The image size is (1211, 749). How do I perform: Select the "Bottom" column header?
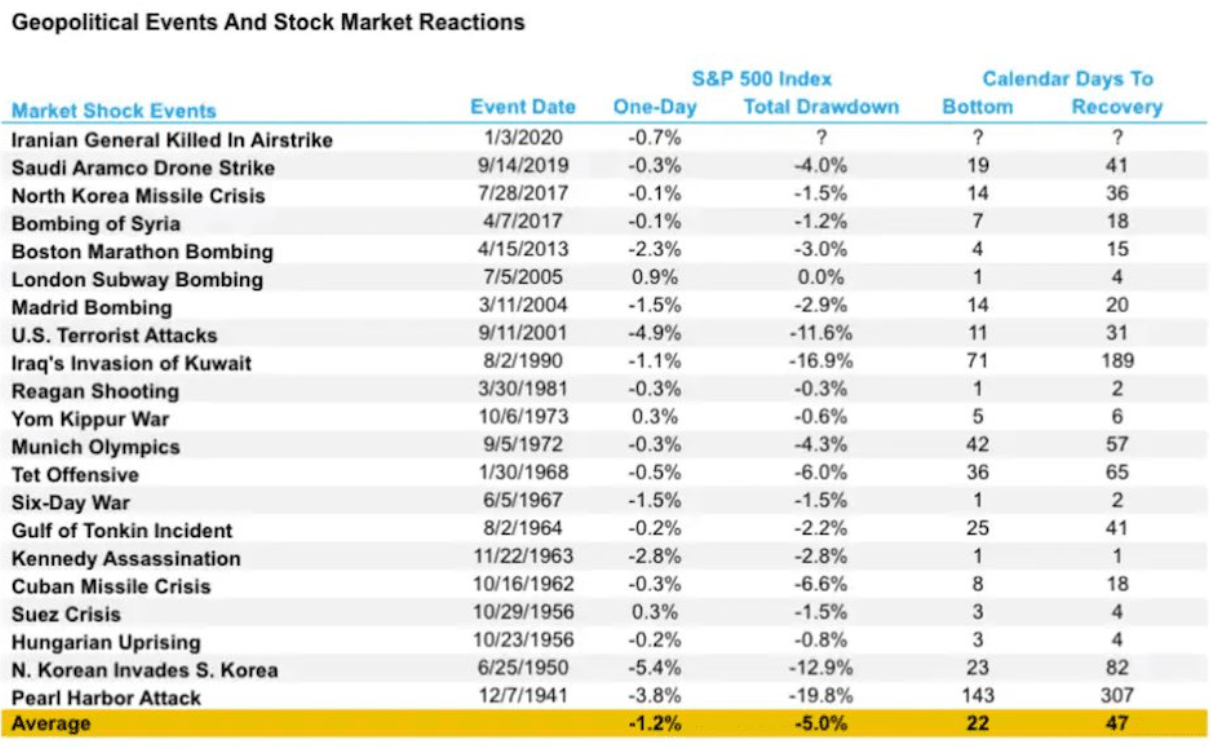(977, 107)
